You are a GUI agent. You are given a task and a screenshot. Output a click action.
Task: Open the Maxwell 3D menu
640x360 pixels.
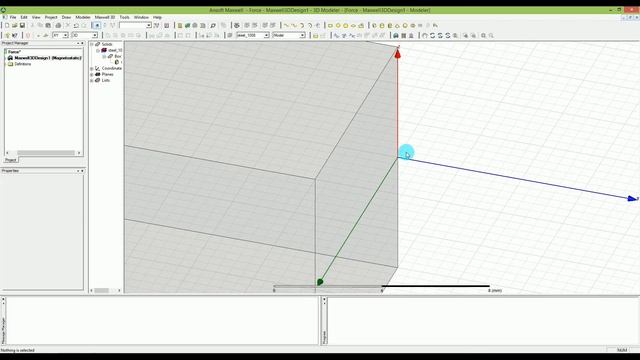pyautogui.click(x=105, y=18)
